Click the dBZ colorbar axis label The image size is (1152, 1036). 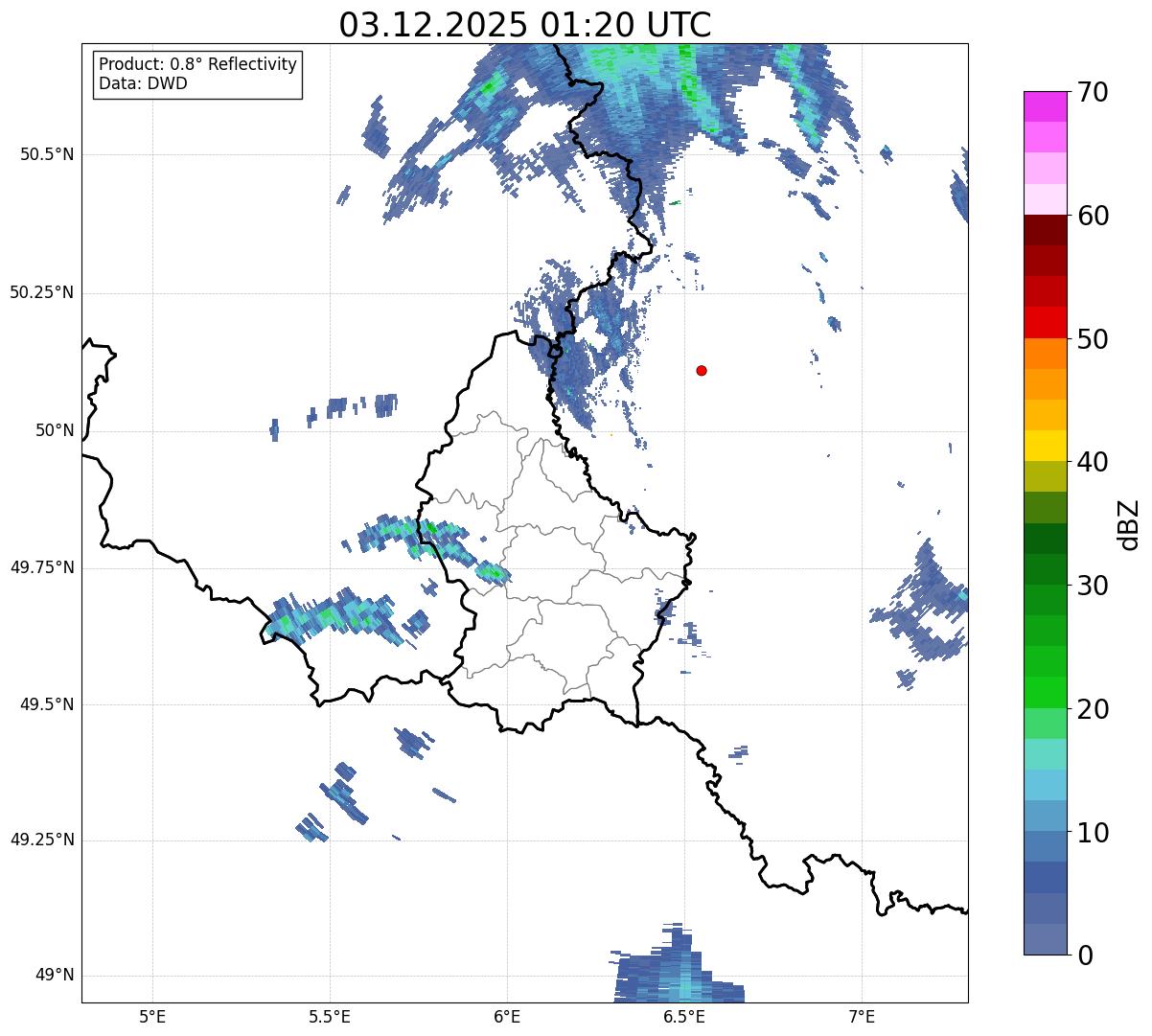pos(1129,524)
